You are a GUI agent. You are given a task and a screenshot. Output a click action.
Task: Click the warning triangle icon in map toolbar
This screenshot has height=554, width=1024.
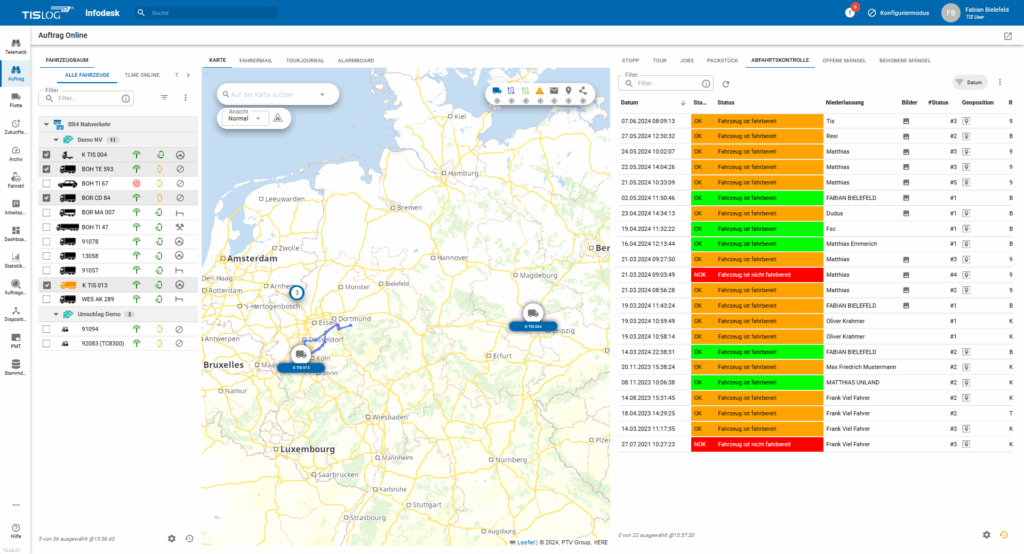(x=539, y=91)
